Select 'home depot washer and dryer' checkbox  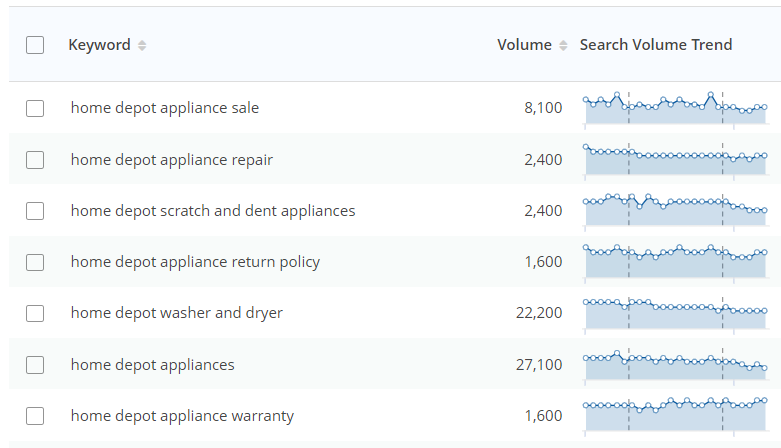(x=35, y=313)
